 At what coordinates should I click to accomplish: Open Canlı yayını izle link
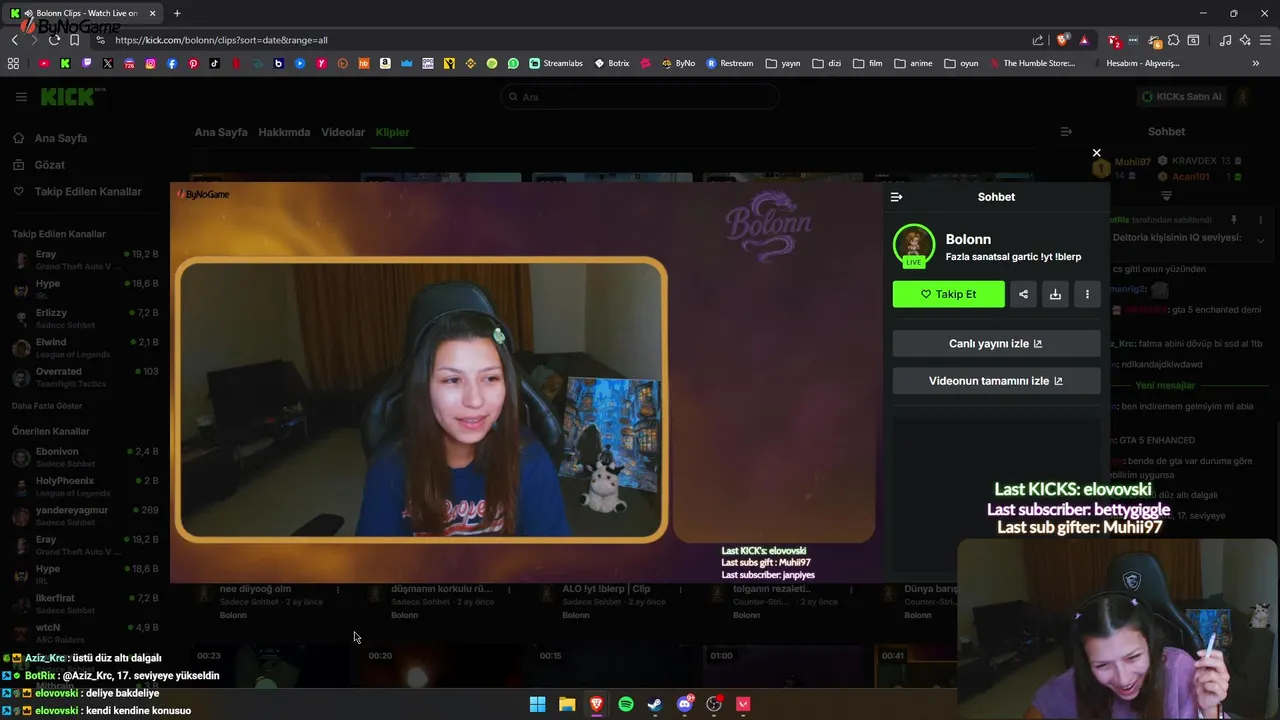tap(996, 343)
